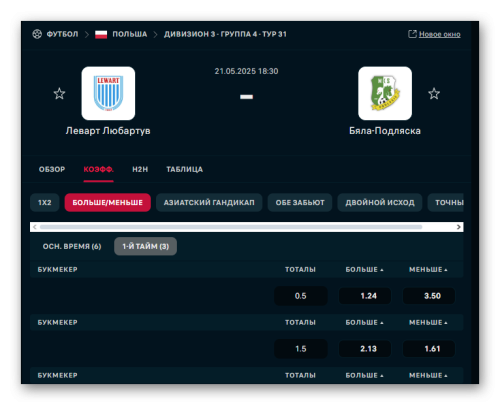Open ДИВИЗИОН 3 - ГРУППА 4 - ТУР 31 breadcrumb
Viewport: 500px width, 405px height.
[225, 34]
